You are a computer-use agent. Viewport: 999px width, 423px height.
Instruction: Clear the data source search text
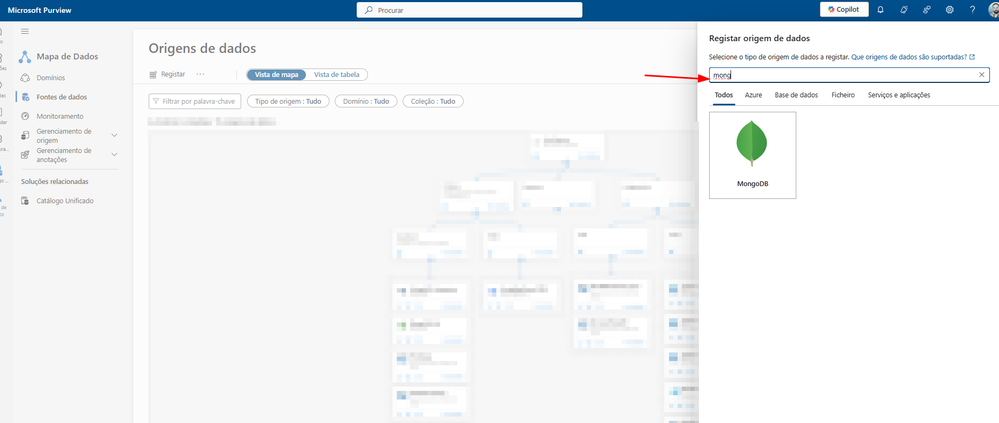[982, 75]
